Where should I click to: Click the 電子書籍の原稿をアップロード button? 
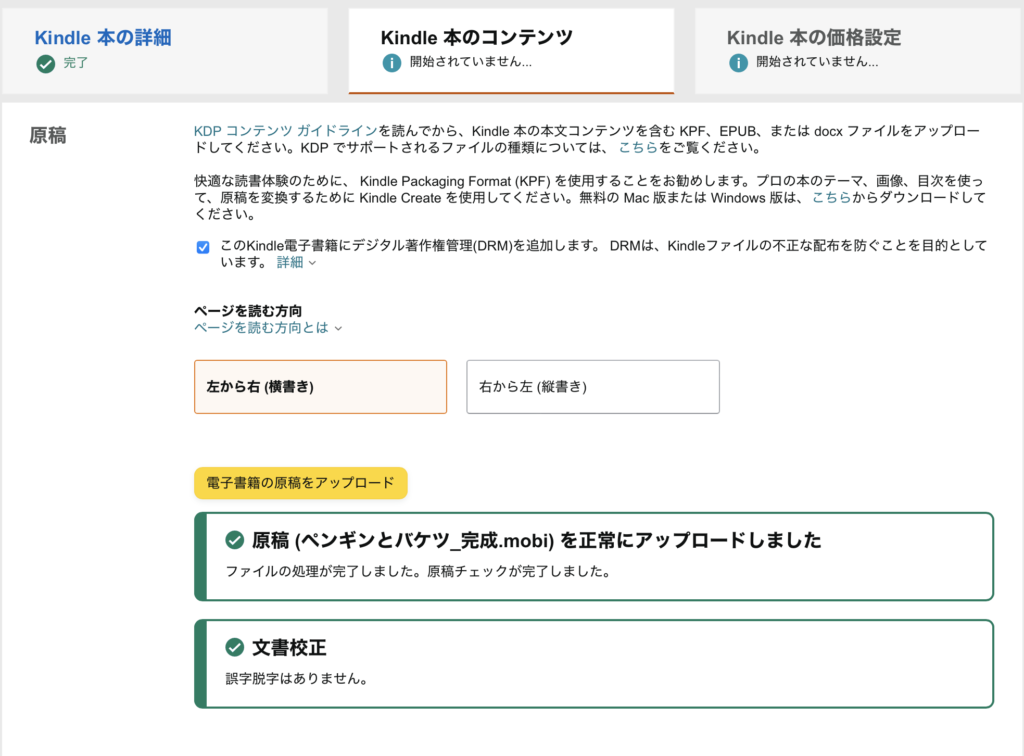tap(300, 483)
